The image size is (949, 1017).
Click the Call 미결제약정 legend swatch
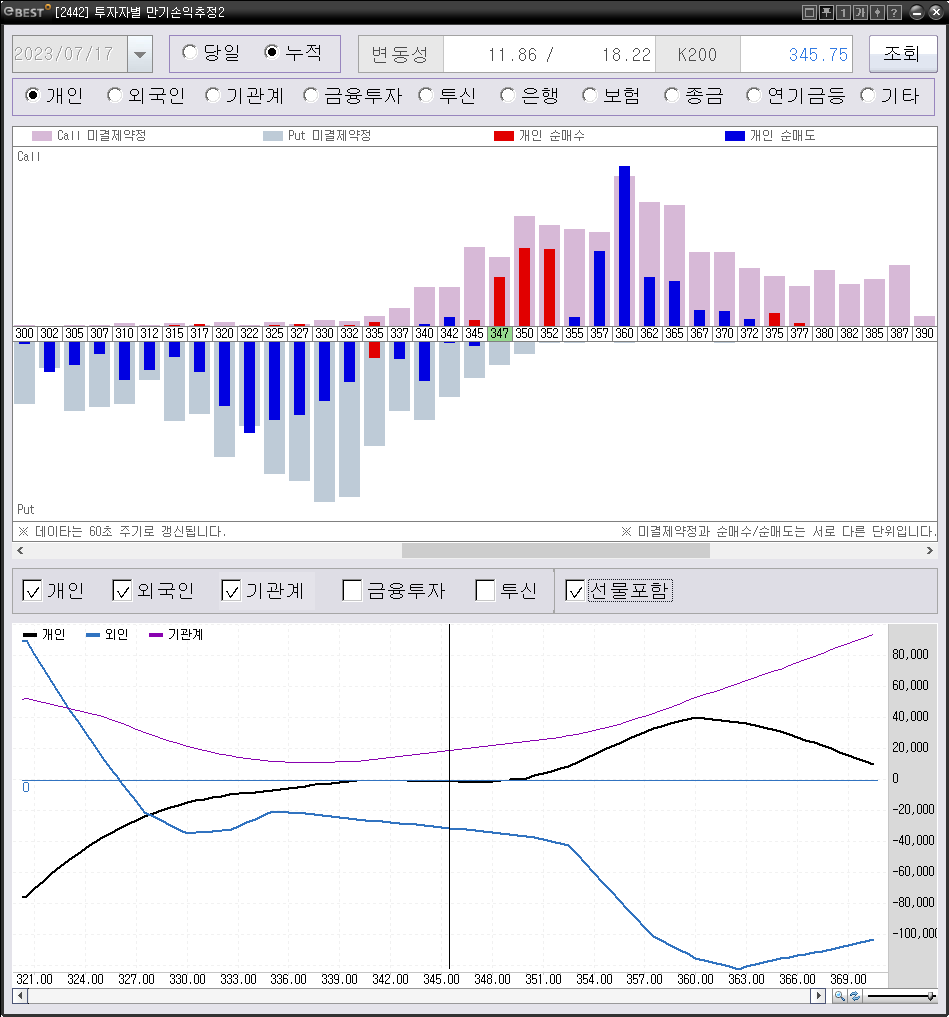point(42,136)
